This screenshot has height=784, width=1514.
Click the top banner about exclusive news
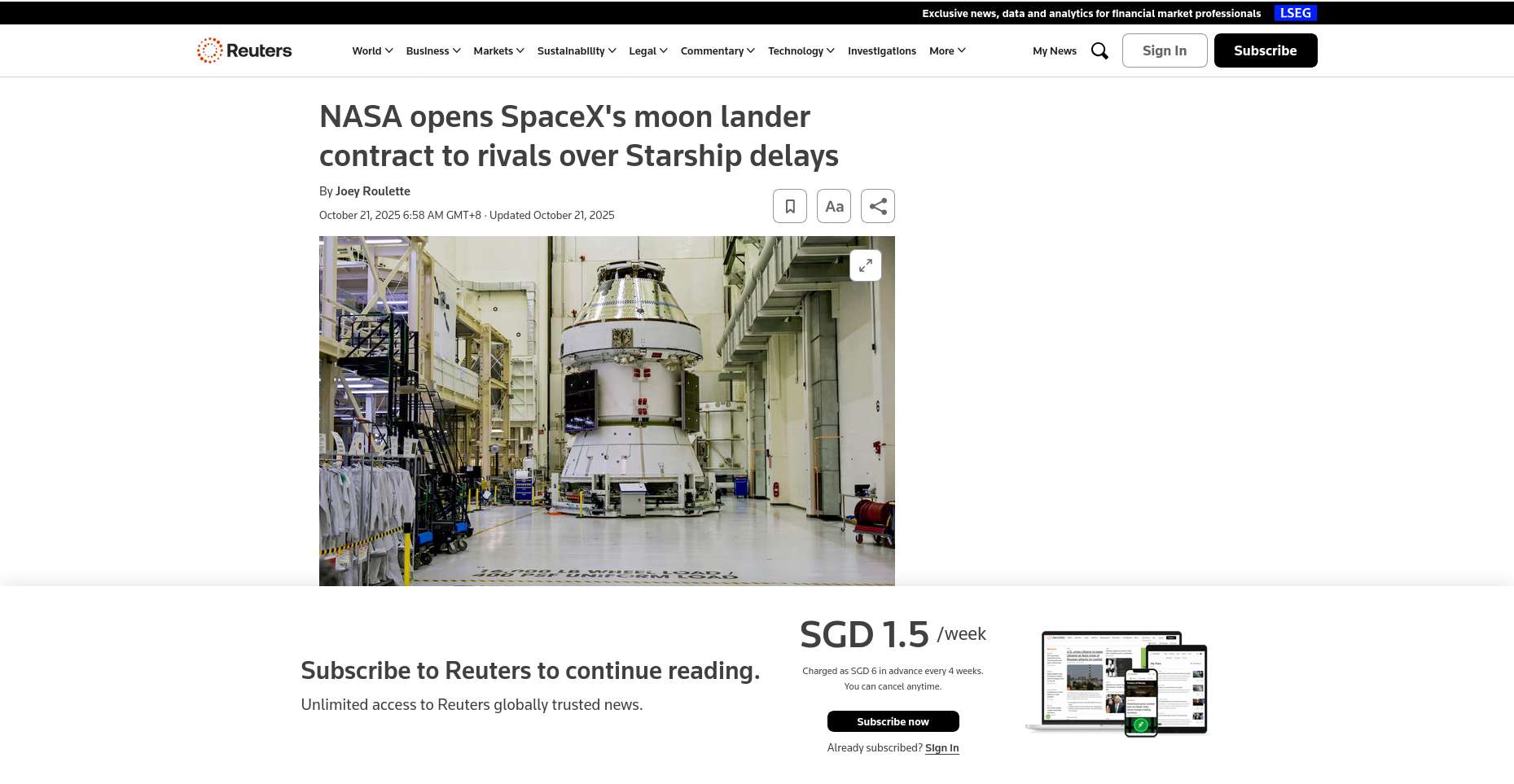[1091, 13]
